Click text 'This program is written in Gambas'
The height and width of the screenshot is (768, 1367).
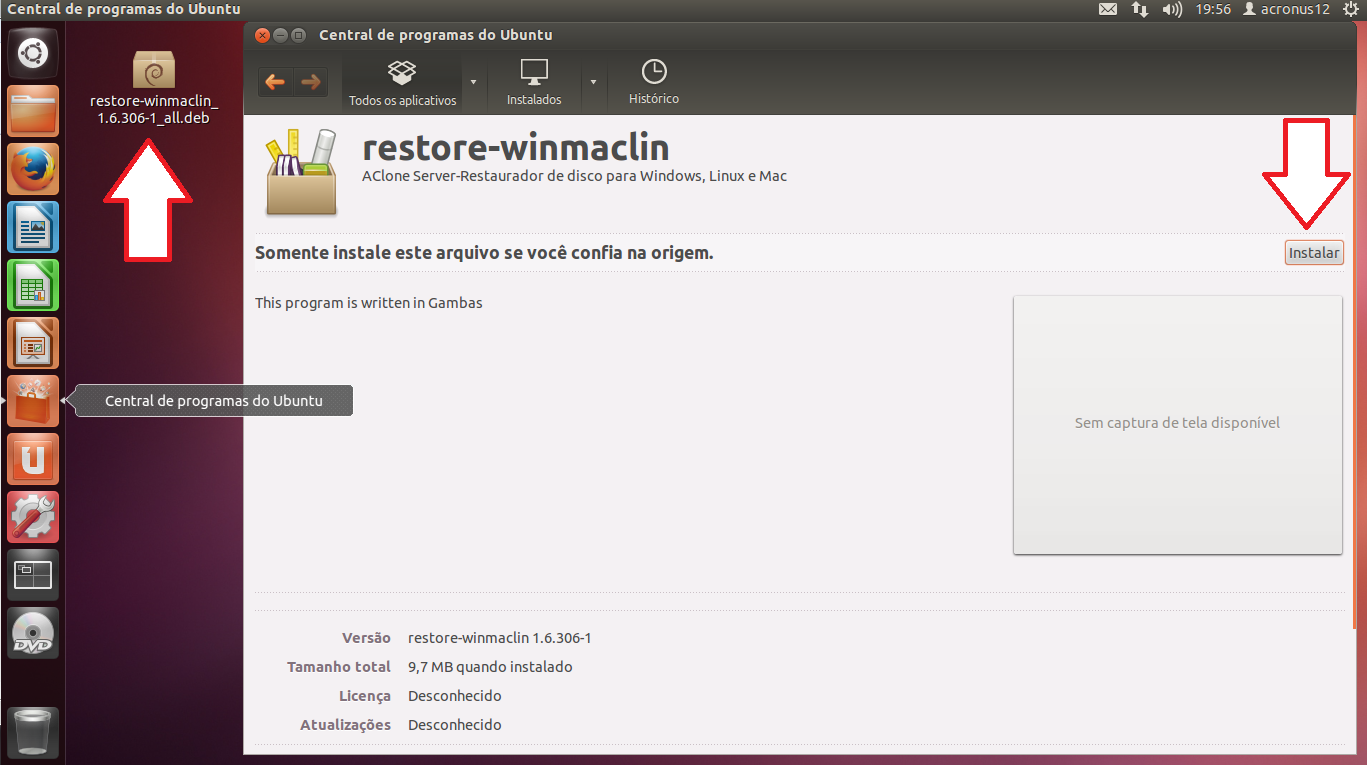point(369,302)
